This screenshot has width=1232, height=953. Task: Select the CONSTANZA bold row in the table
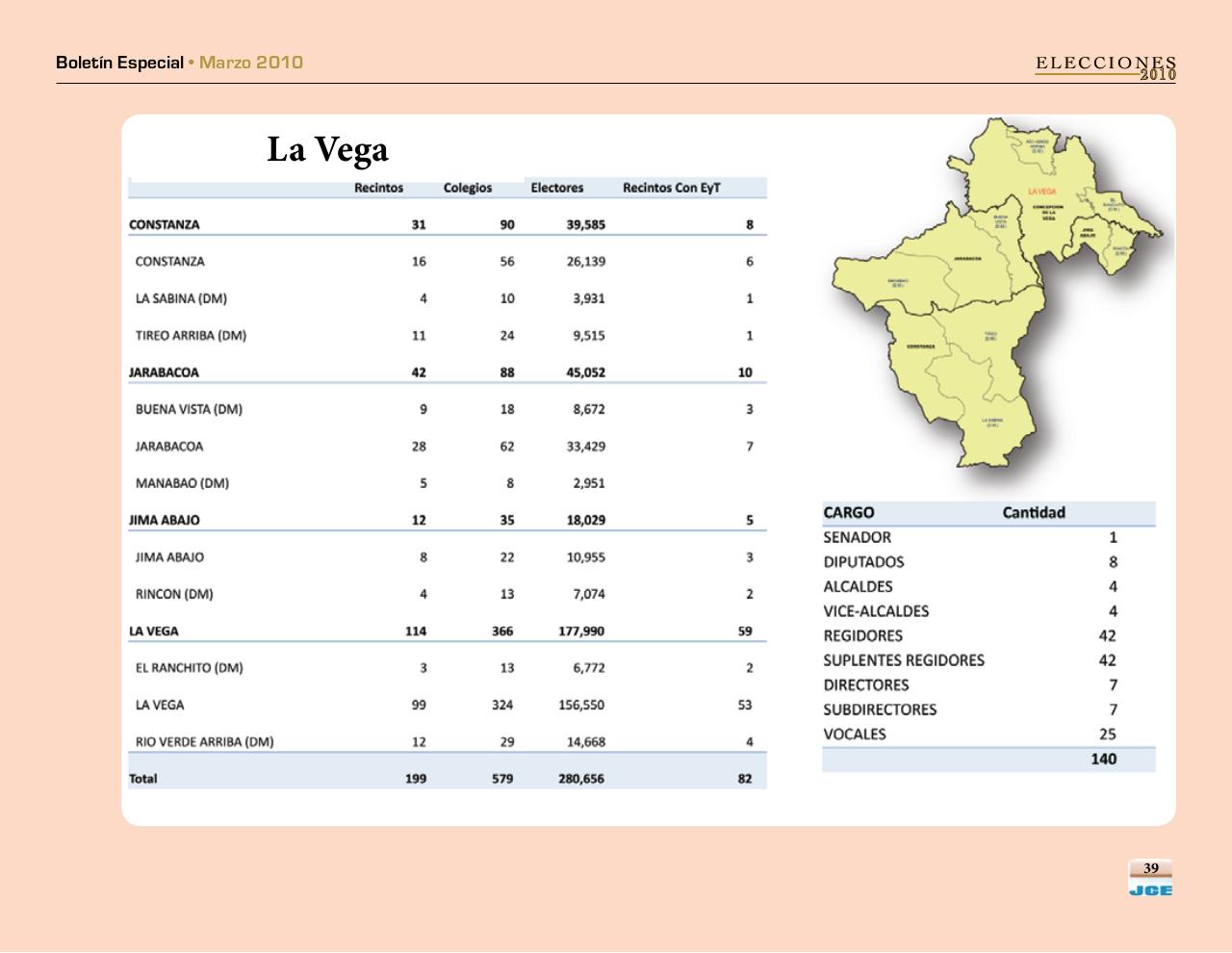point(164,224)
